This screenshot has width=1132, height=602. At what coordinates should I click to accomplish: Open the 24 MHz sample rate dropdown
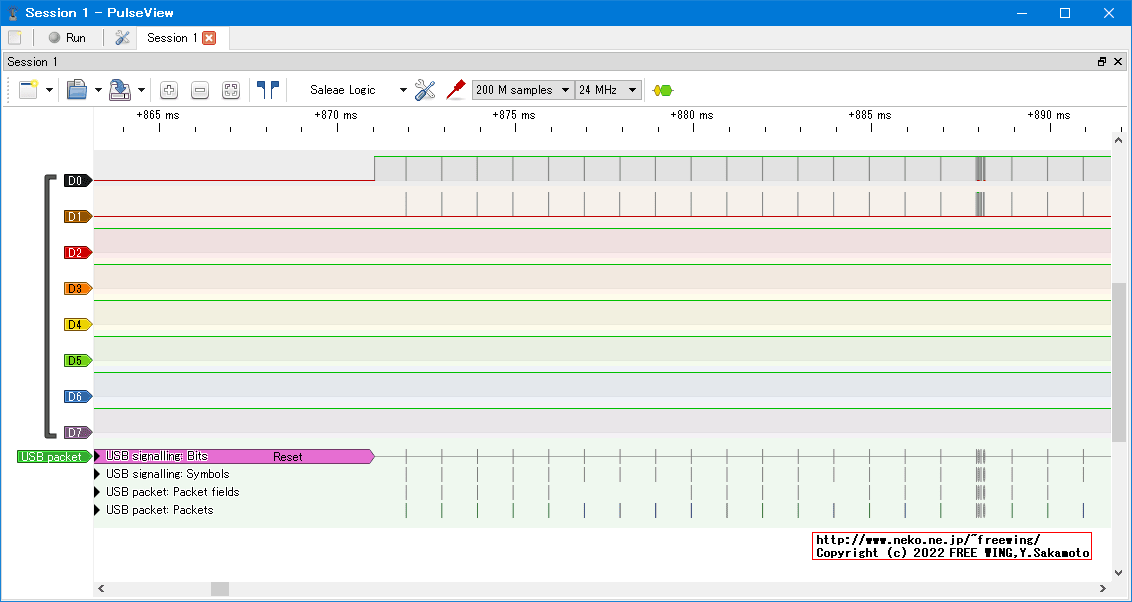[x=608, y=90]
